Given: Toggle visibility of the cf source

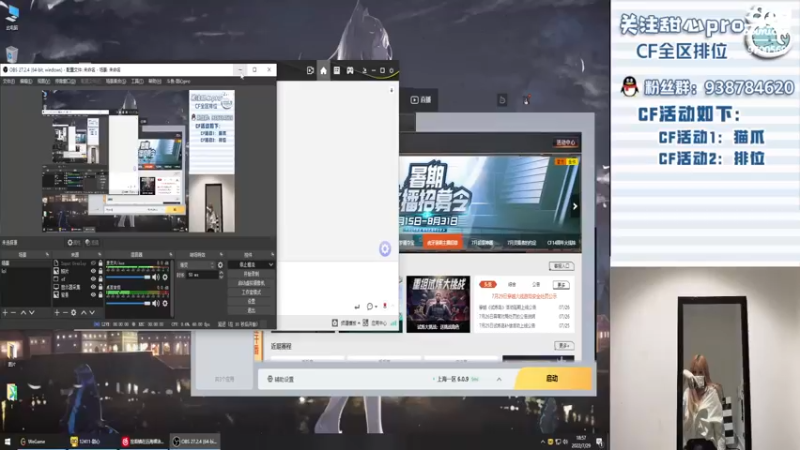Looking at the screenshot, I should (x=93, y=279).
